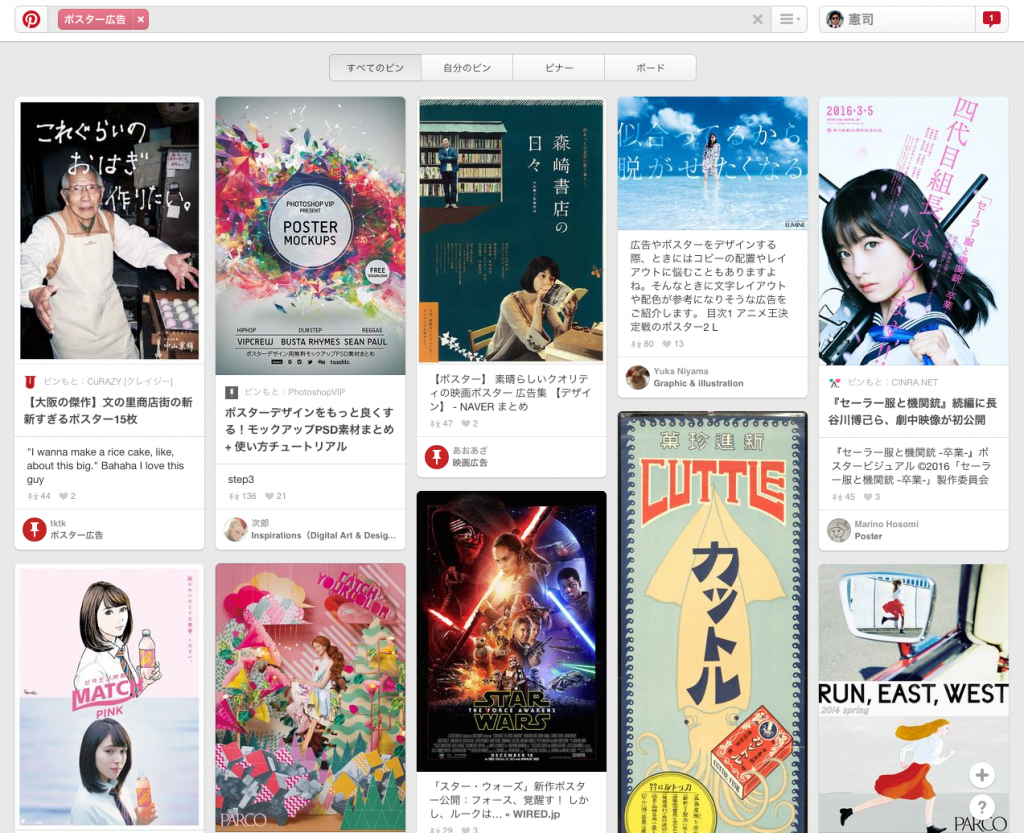
Task: Click the repin icon with count 47
Action: point(434,424)
